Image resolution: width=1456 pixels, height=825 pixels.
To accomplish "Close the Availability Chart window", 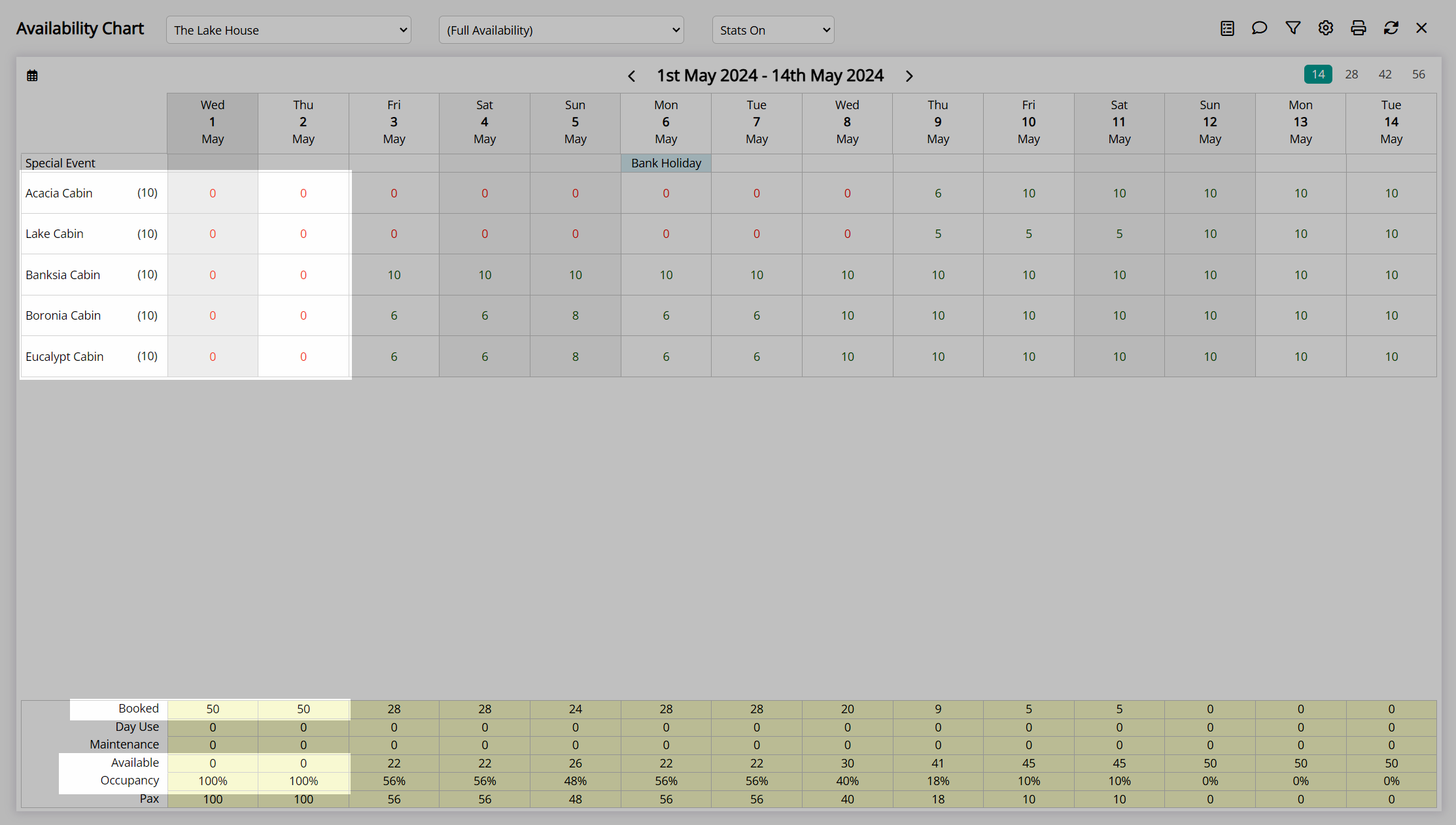I will coord(1421,28).
